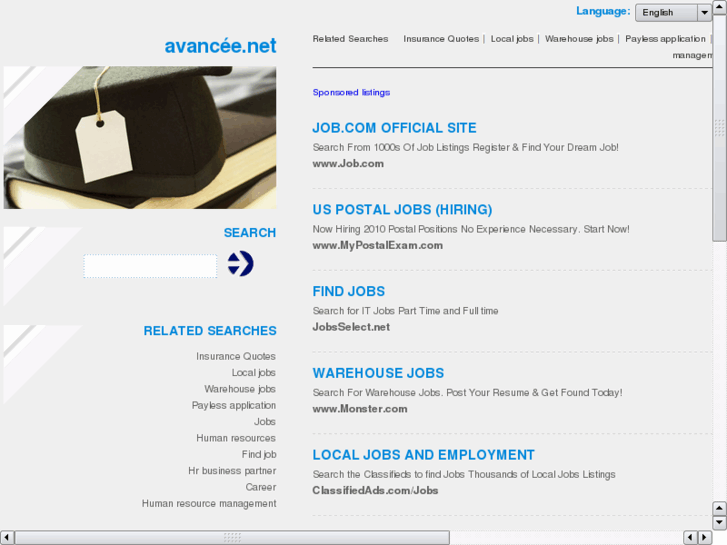Click Hr business partner in sidebar list
This screenshot has width=727, height=545.
pyautogui.click(x=232, y=471)
